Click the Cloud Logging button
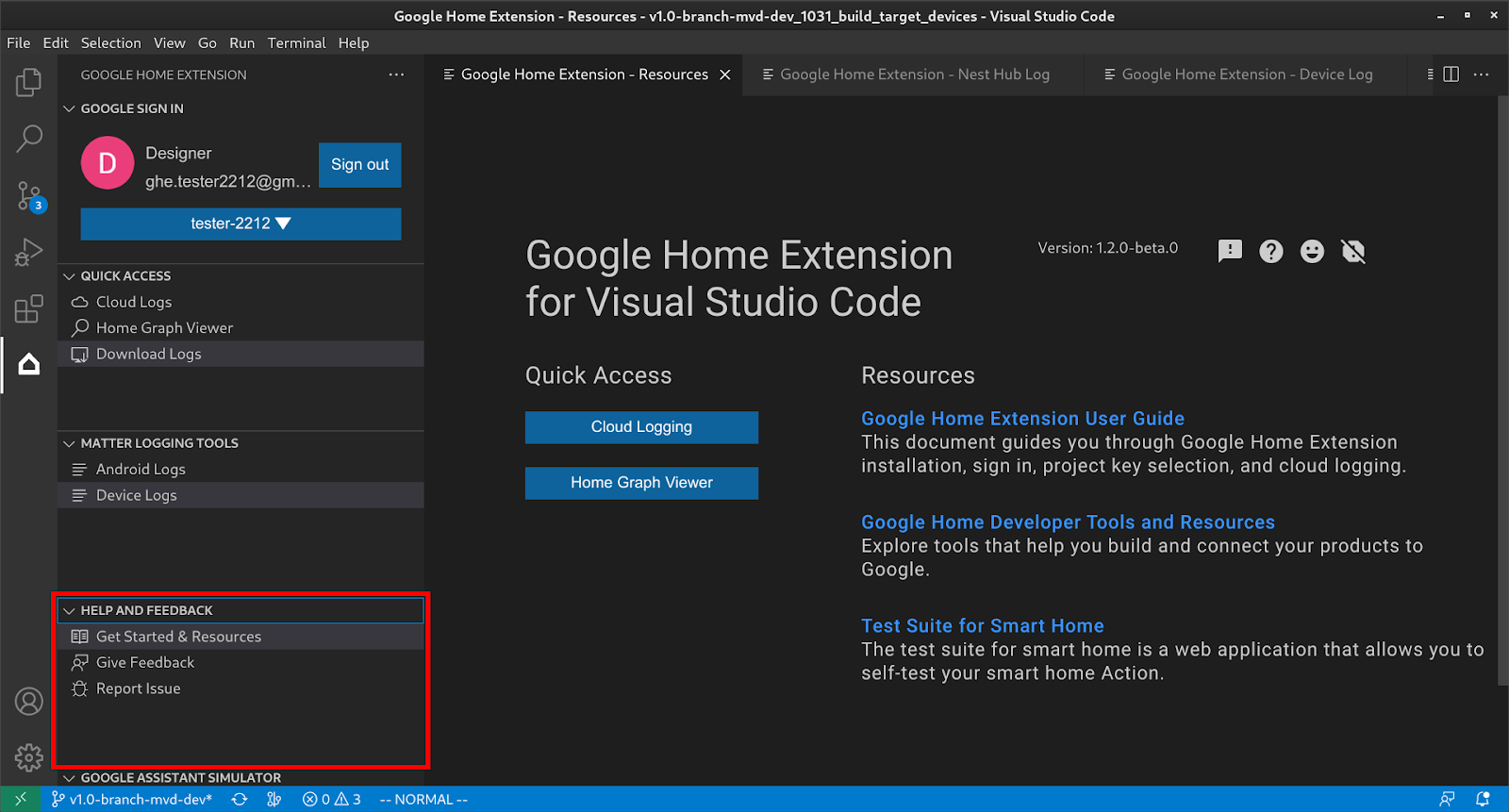The height and width of the screenshot is (812, 1509). [x=641, y=427]
